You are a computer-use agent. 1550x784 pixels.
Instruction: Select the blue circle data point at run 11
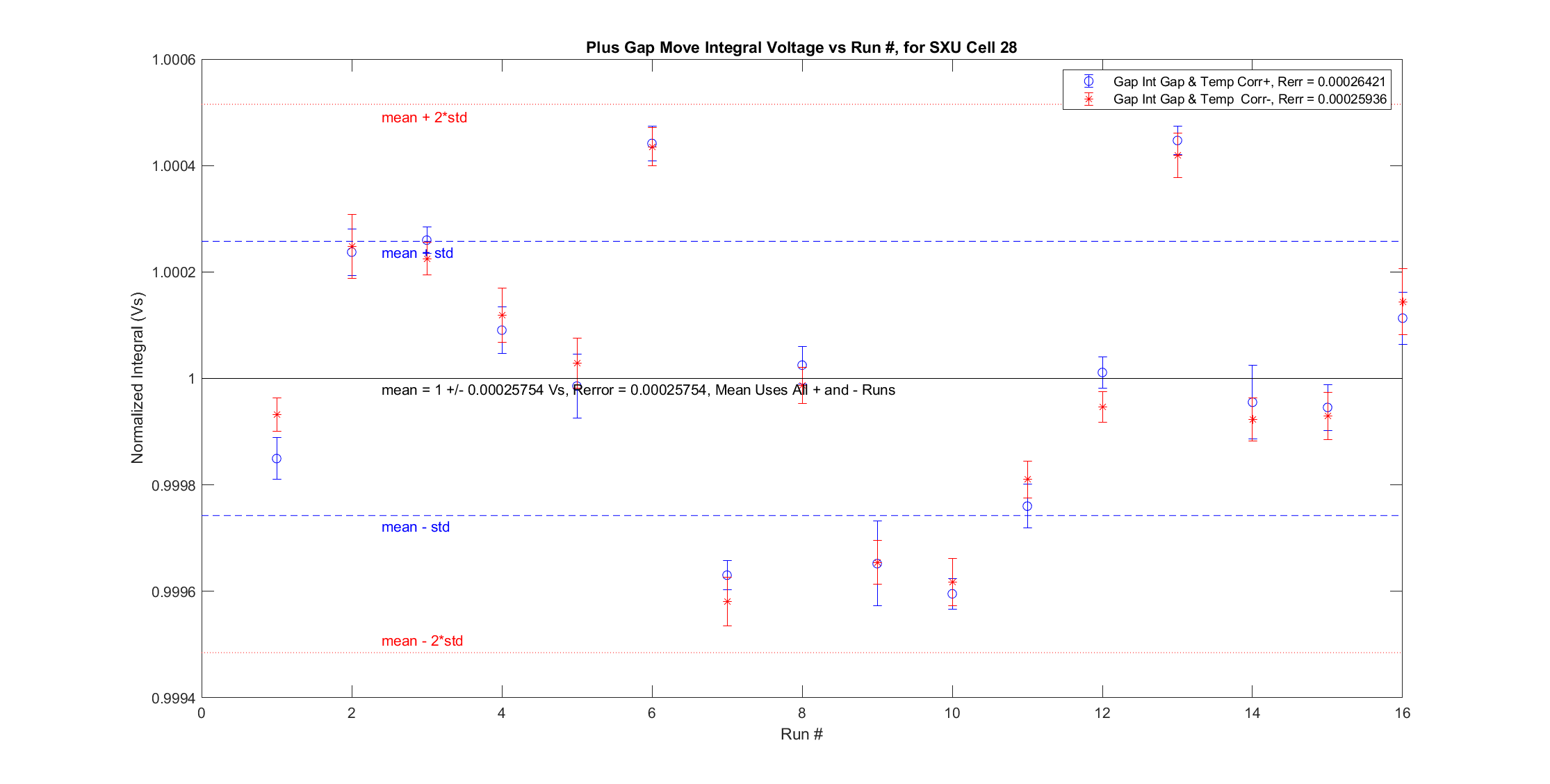point(1027,507)
